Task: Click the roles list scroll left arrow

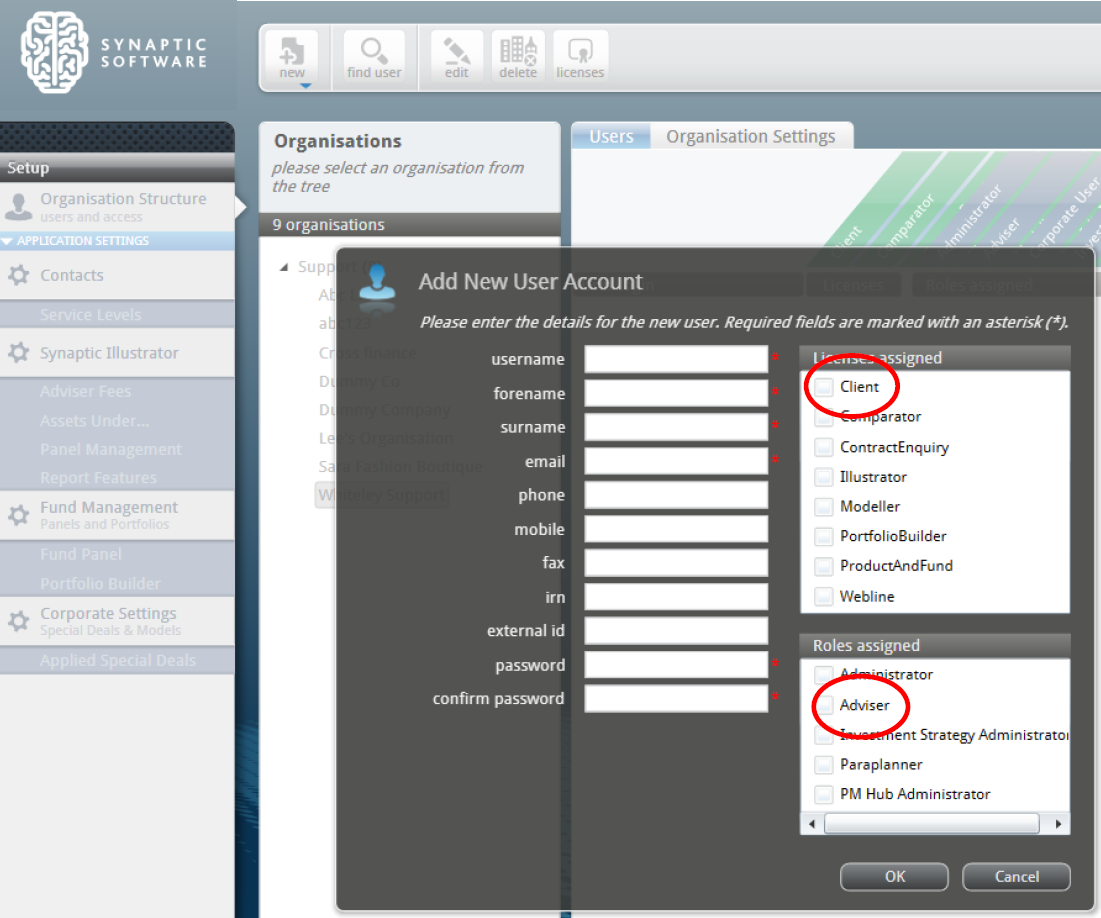Action: pyautogui.click(x=812, y=823)
